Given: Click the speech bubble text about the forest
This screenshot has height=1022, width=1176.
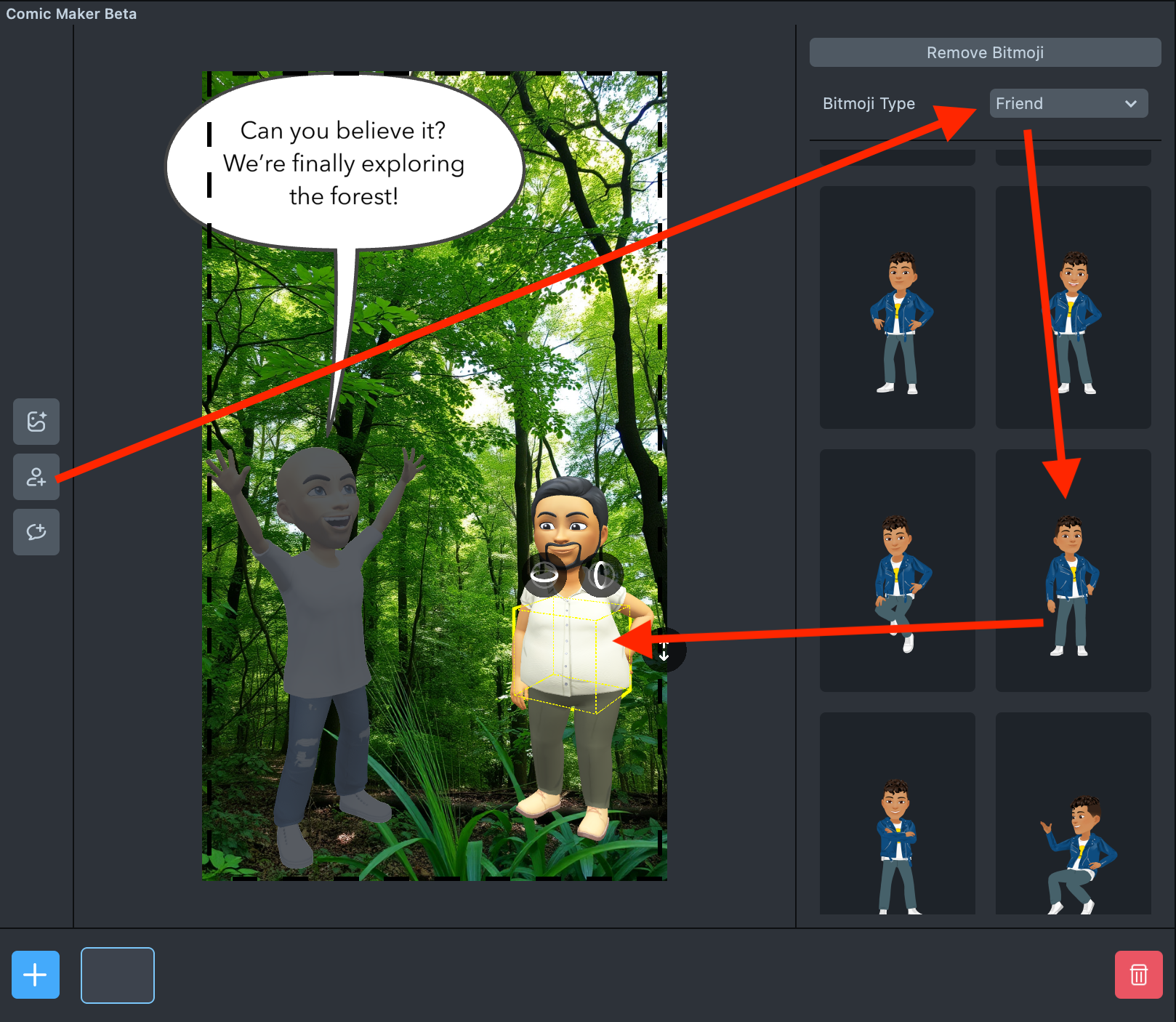Looking at the screenshot, I should tap(343, 164).
